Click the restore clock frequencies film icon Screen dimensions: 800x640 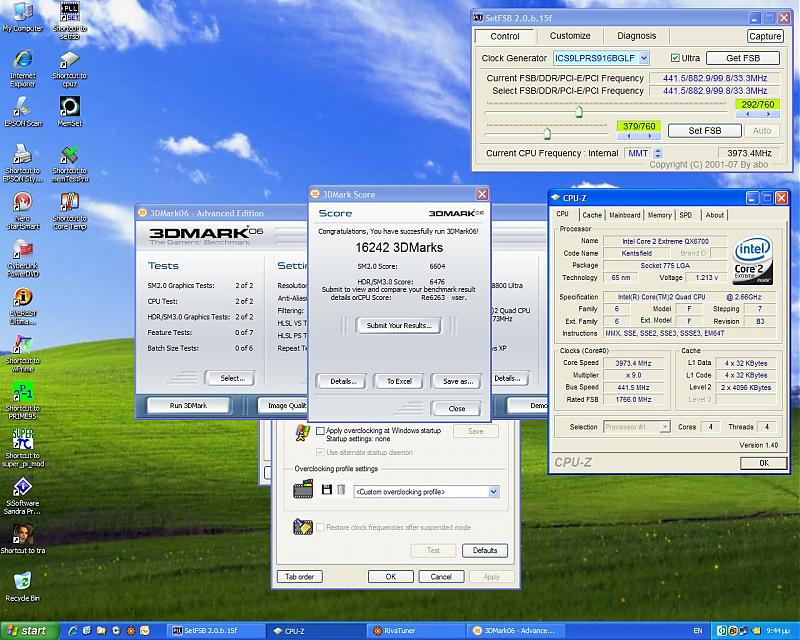point(303,527)
